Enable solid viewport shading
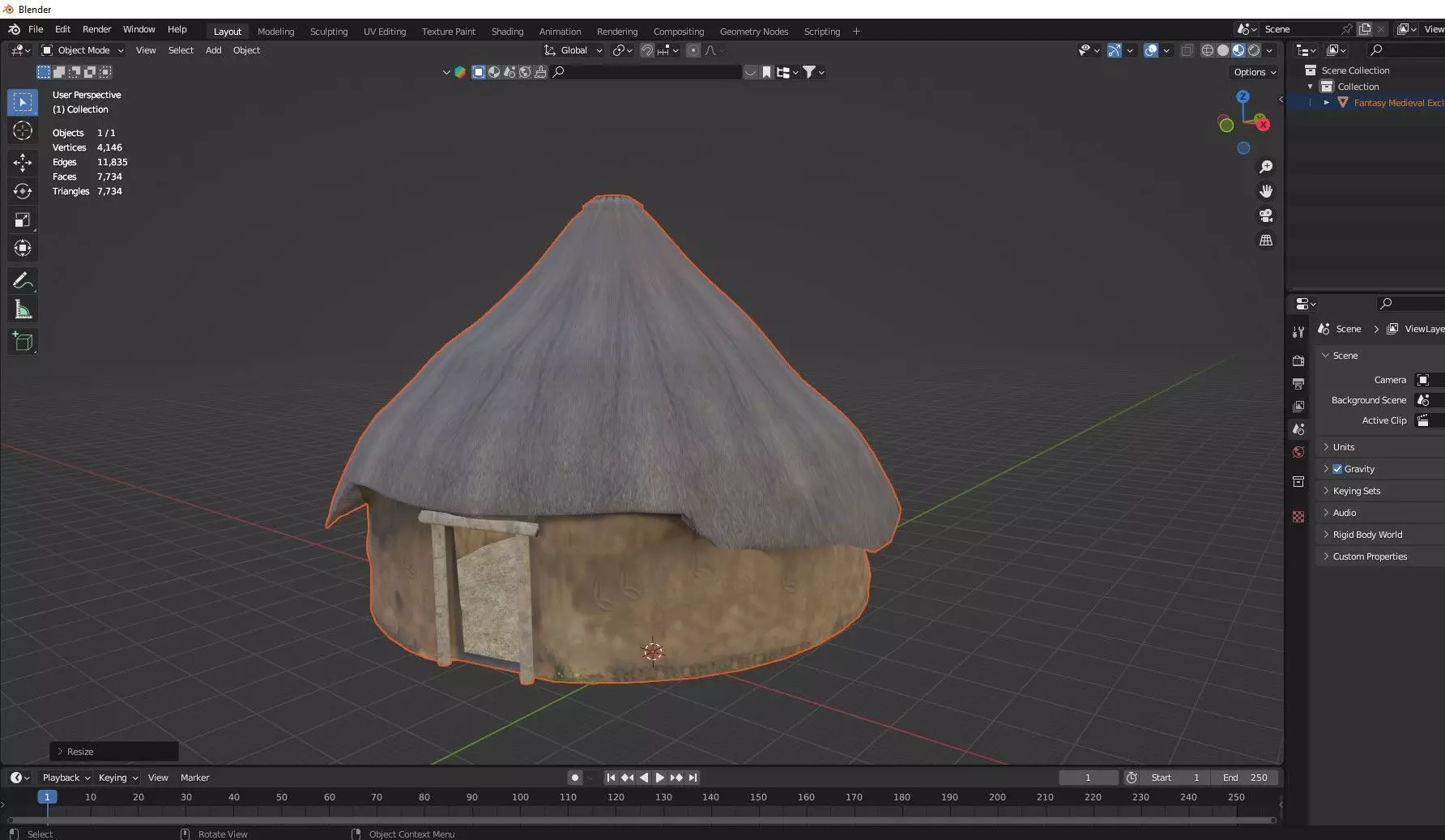 (x=1223, y=50)
